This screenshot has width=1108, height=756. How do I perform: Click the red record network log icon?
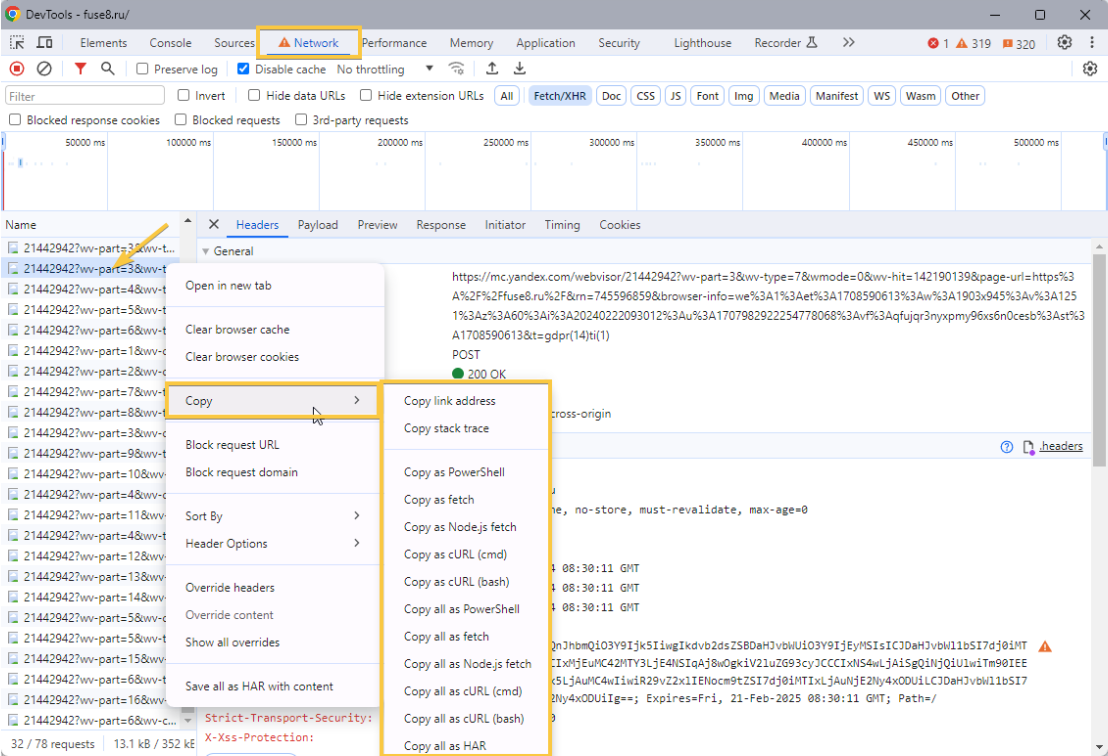point(17,69)
